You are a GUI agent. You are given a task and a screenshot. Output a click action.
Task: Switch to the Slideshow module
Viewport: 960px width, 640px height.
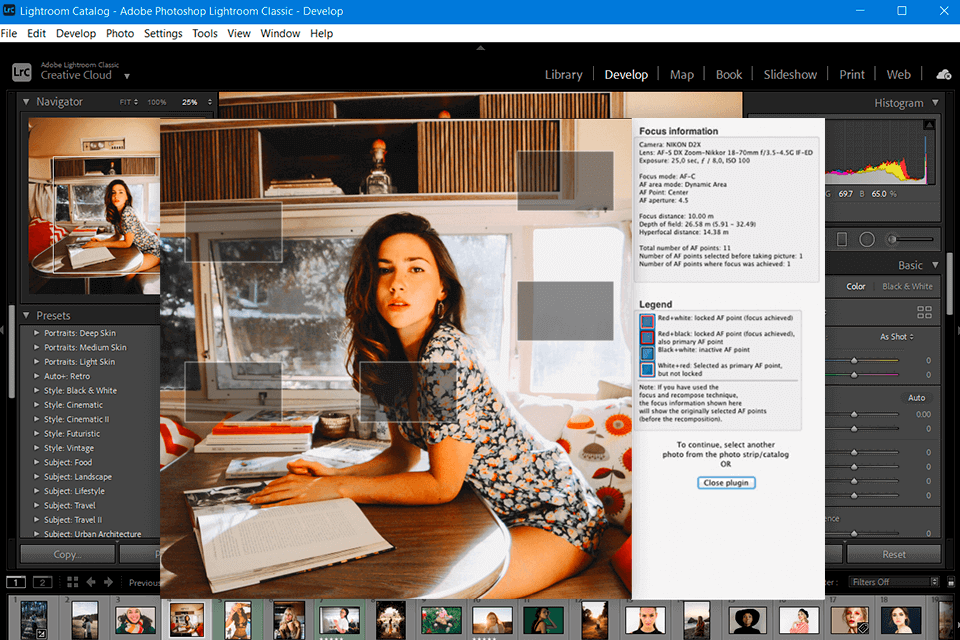pyautogui.click(x=790, y=75)
